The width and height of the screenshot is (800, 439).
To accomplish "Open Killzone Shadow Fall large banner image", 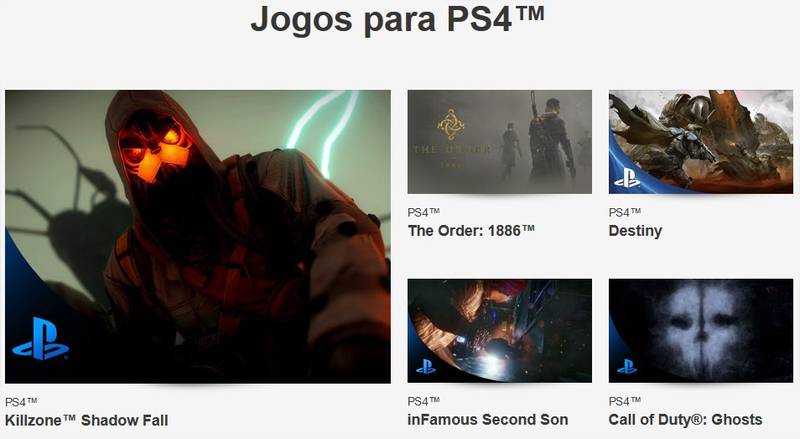I will [198, 237].
